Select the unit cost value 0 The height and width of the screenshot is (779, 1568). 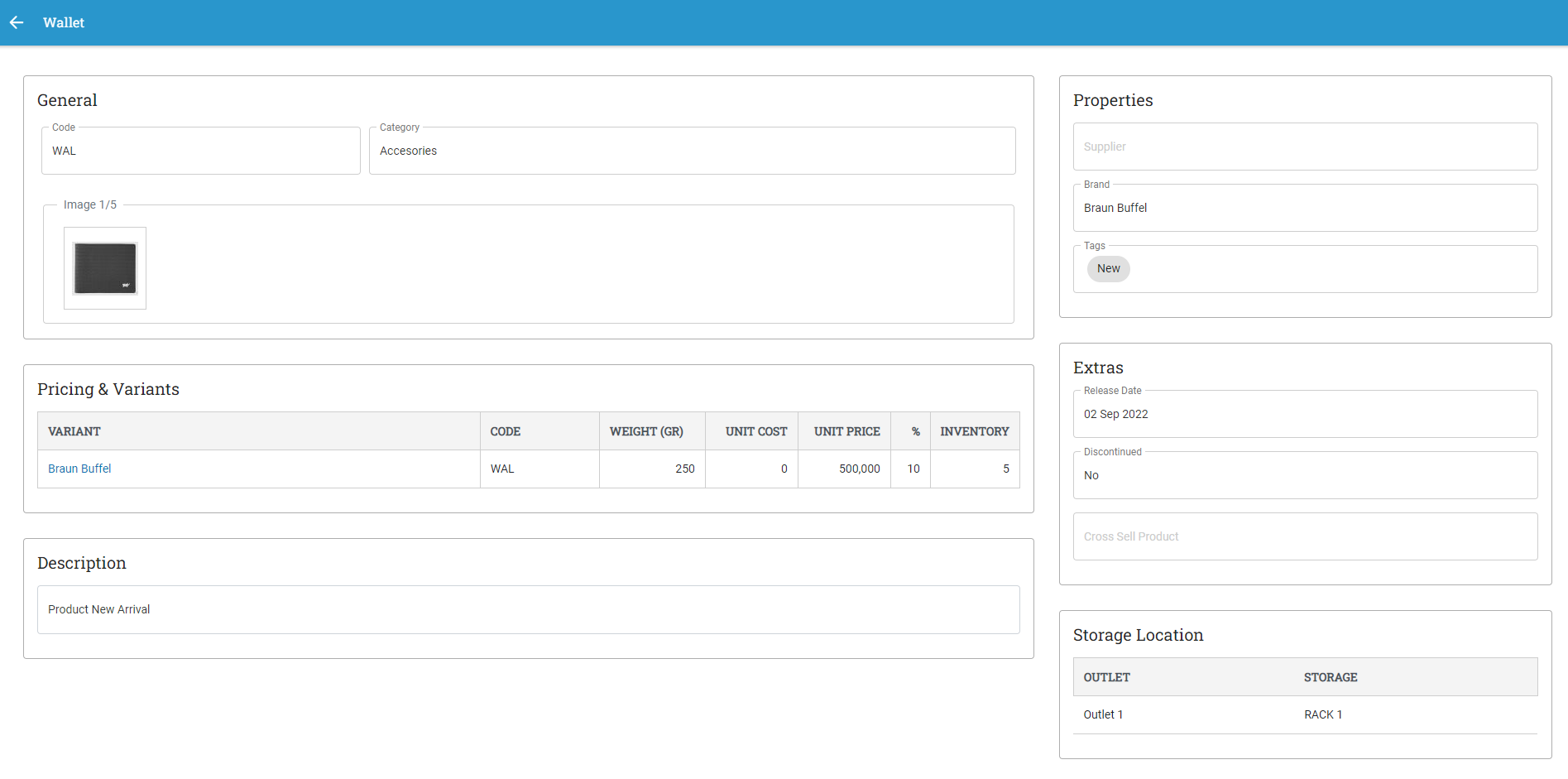[784, 469]
